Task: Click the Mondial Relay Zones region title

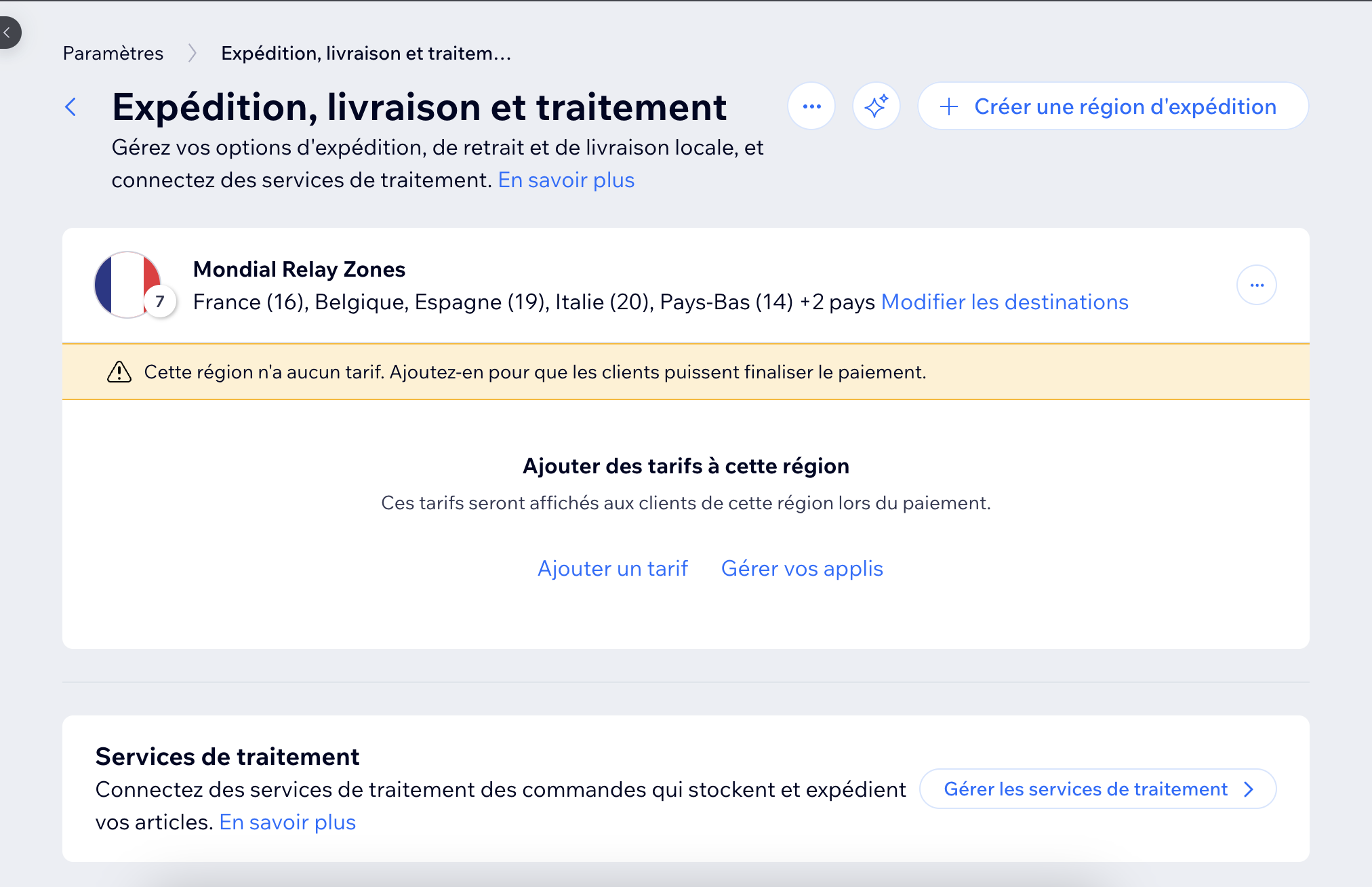Action: (x=299, y=269)
